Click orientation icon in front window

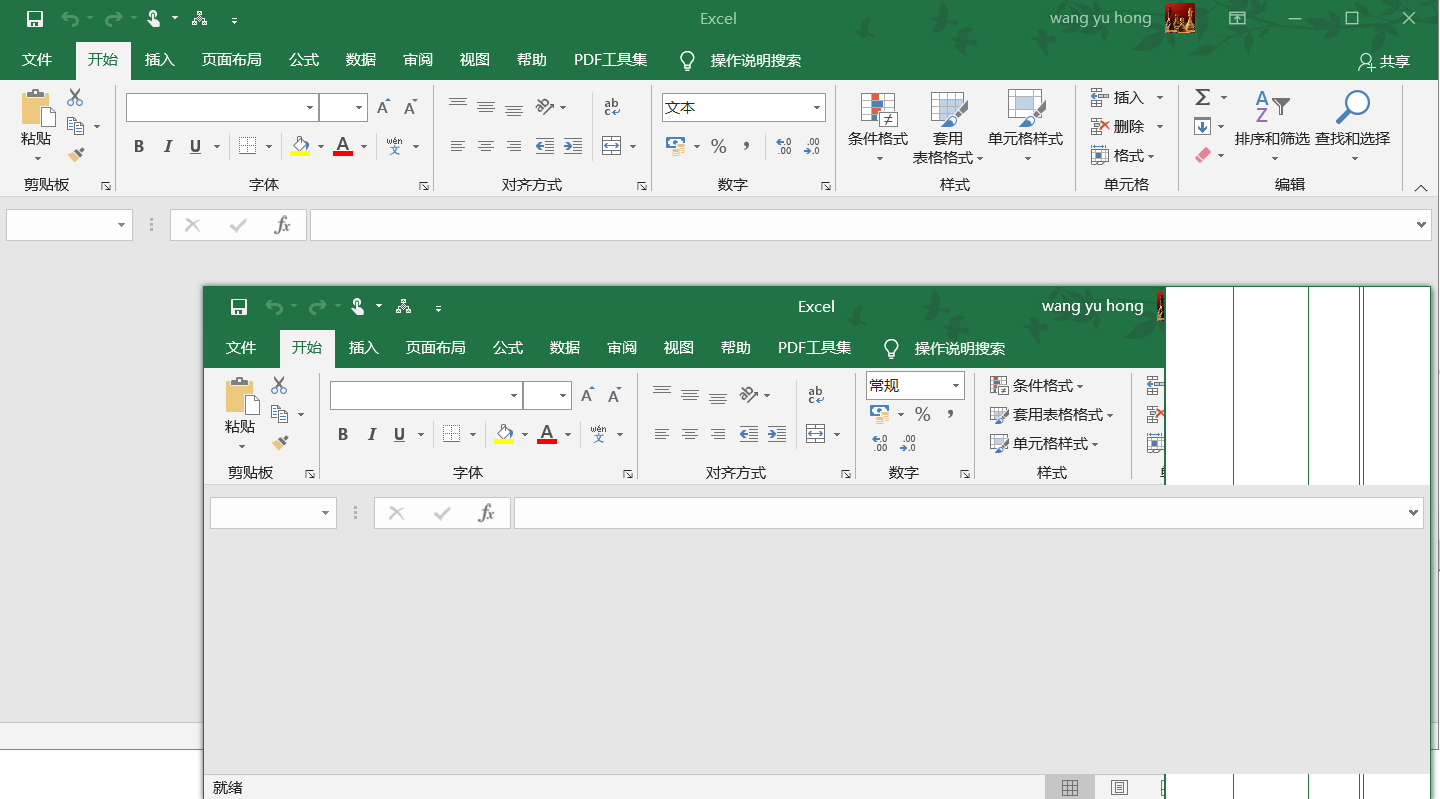point(749,395)
